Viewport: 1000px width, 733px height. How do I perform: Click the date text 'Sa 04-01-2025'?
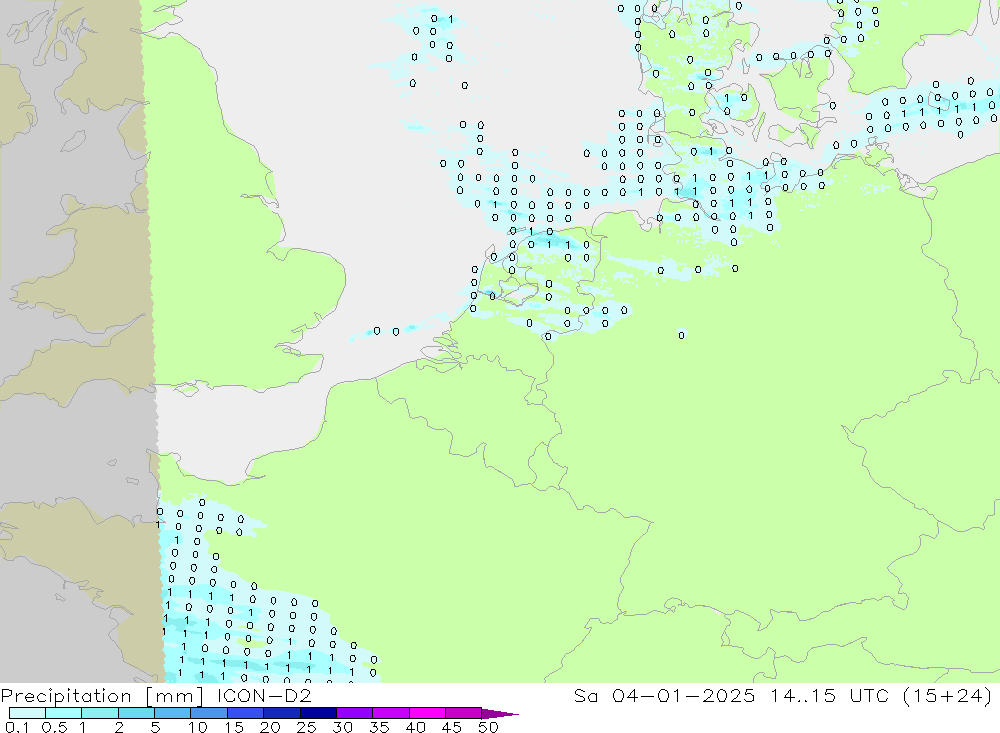pyautogui.click(x=664, y=695)
